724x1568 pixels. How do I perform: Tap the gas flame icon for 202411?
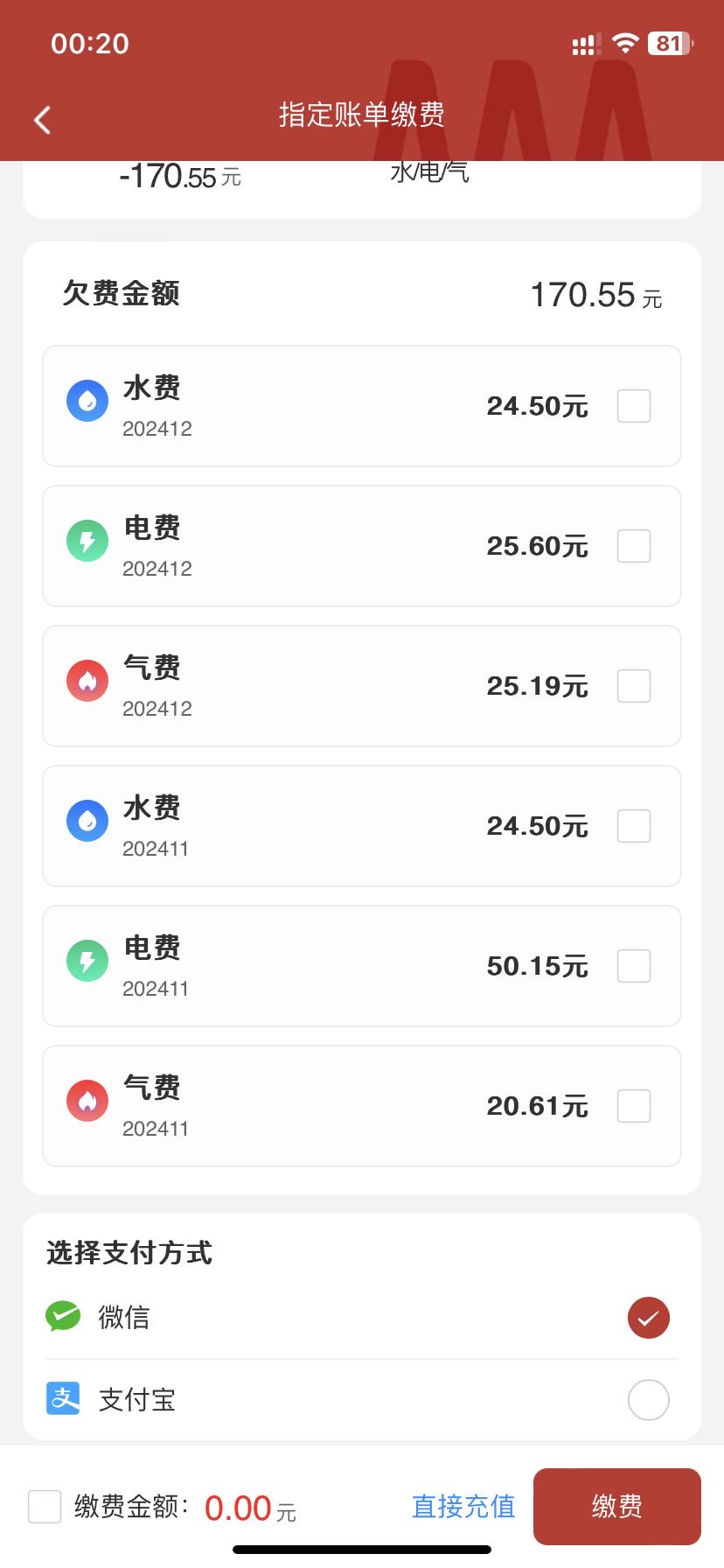coord(87,1101)
